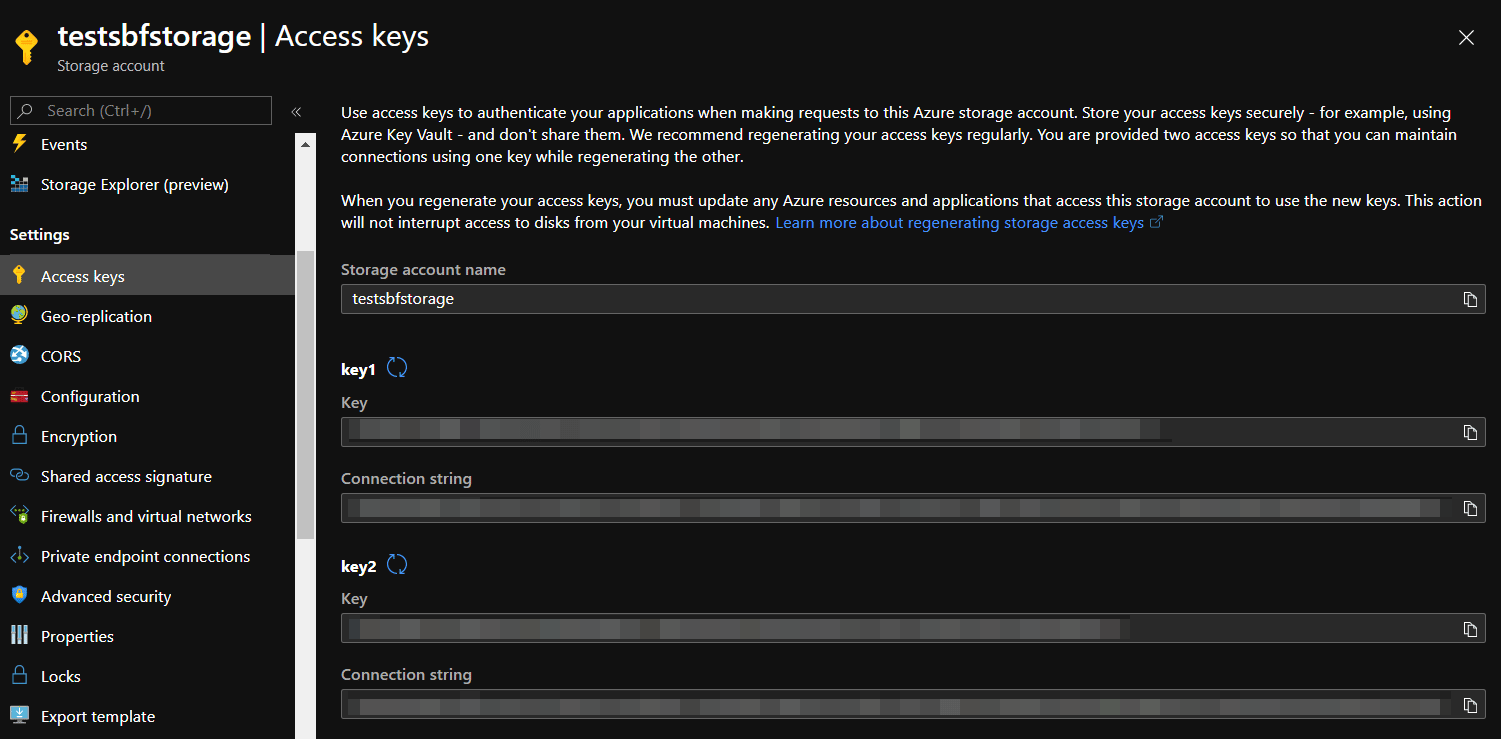Click the Encryption lock icon
Image resolution: width=1501 pixels, height=739 pixels.
[x=19, y=435]
